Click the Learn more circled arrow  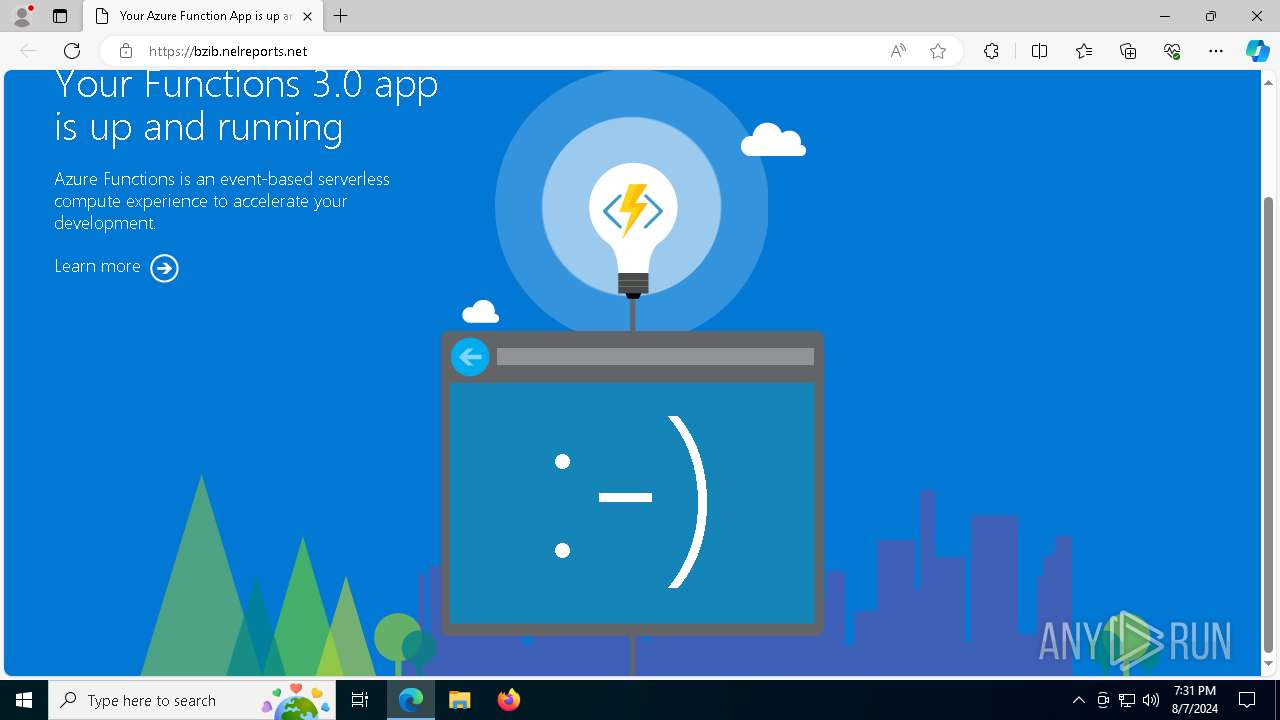click(x=164, y=268)
